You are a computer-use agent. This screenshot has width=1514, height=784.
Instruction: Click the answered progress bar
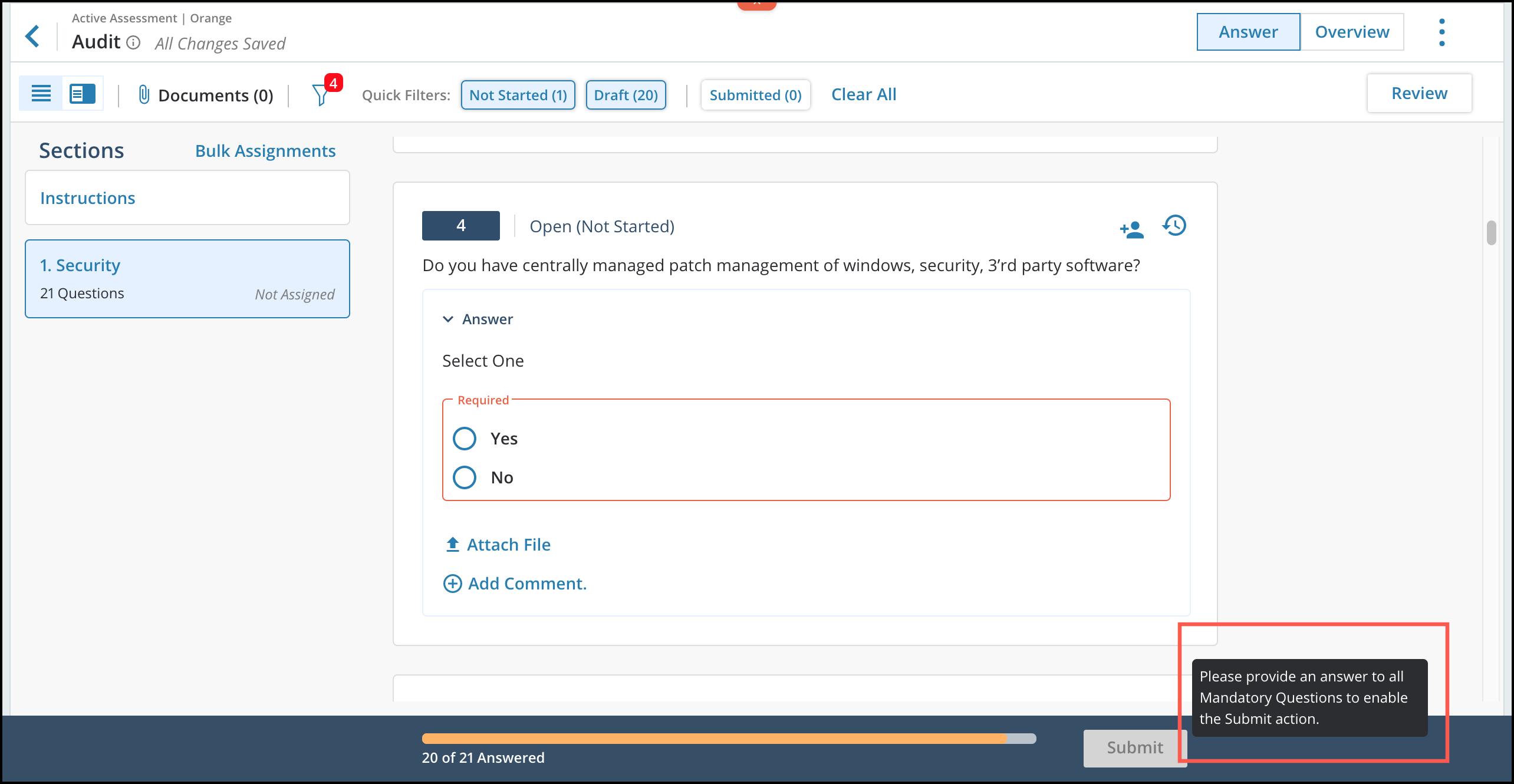click(x=729, y=739)
